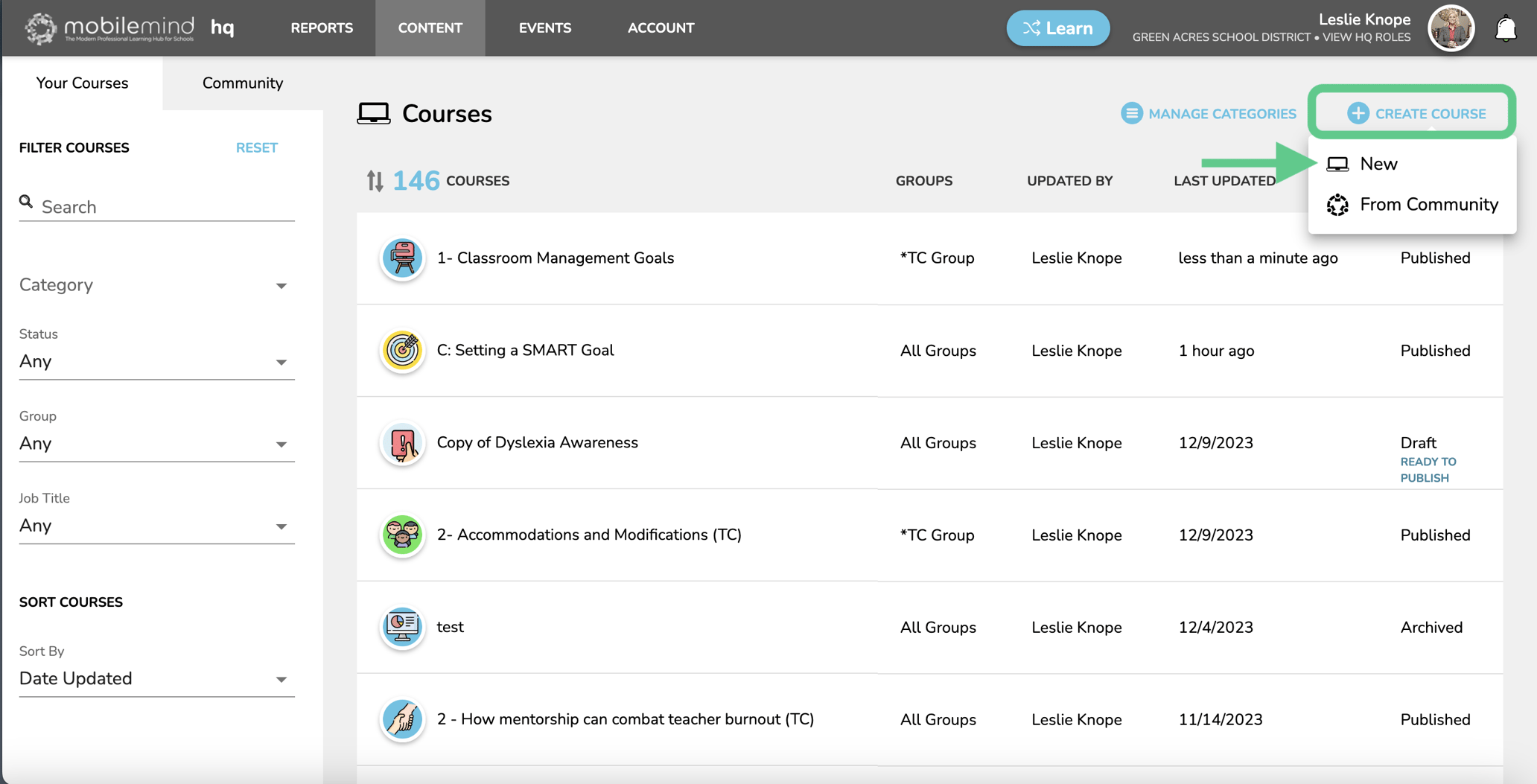The height and width of the screenshot is (784, 1537).
Task: Click the sort arrows beside the 146 course count
Action: pos(375,180)
